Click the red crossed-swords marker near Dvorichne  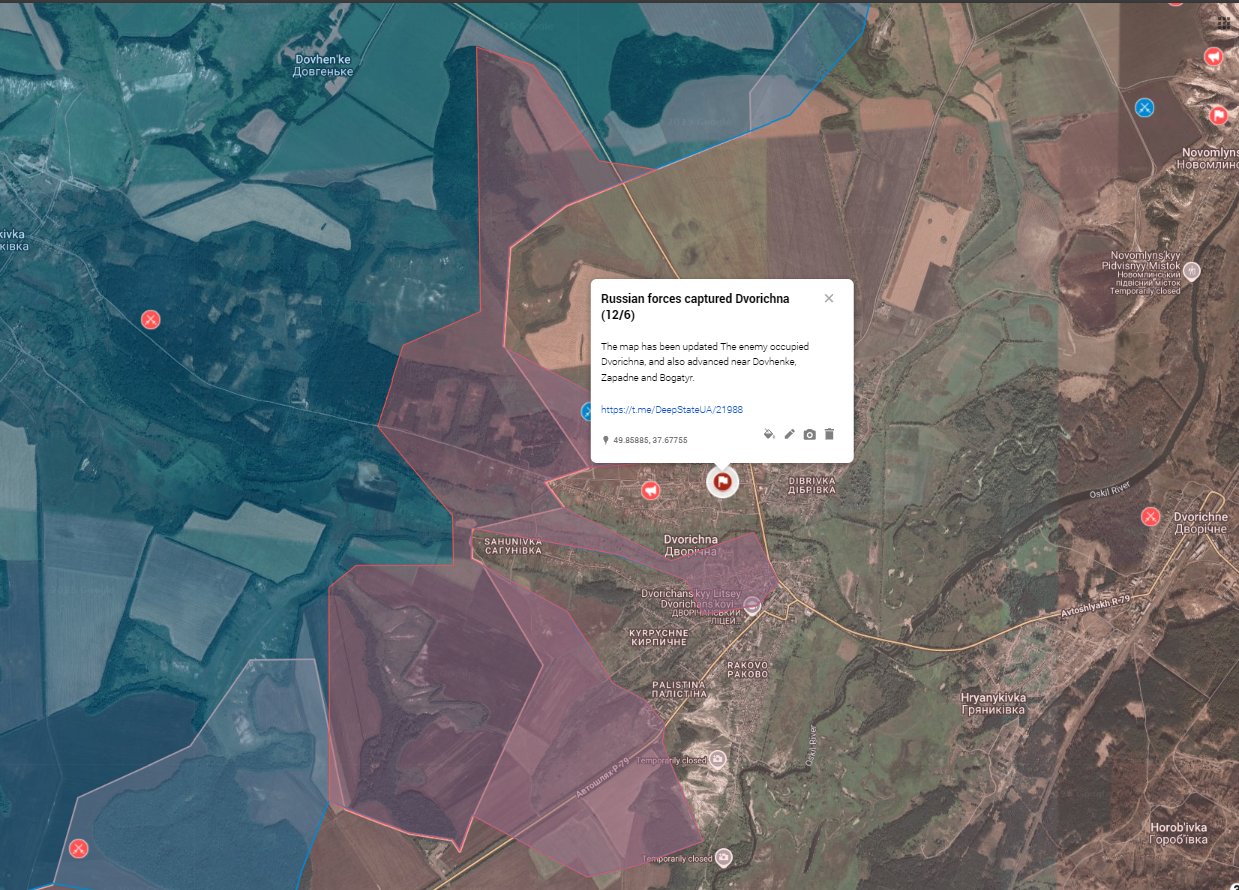tap(1151, 517)
